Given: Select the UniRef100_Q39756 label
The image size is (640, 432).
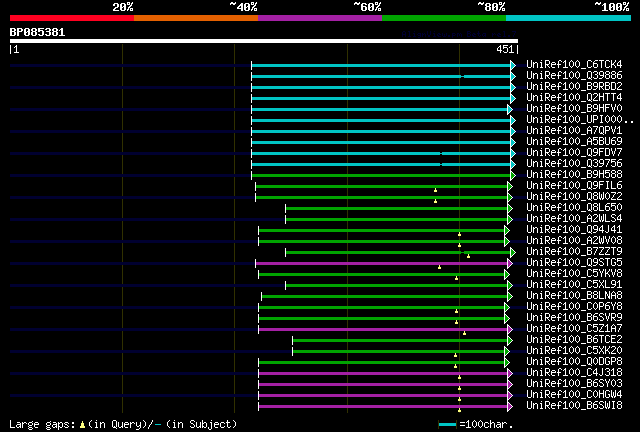Looking at the screenshot, I should tap(574, 164).
